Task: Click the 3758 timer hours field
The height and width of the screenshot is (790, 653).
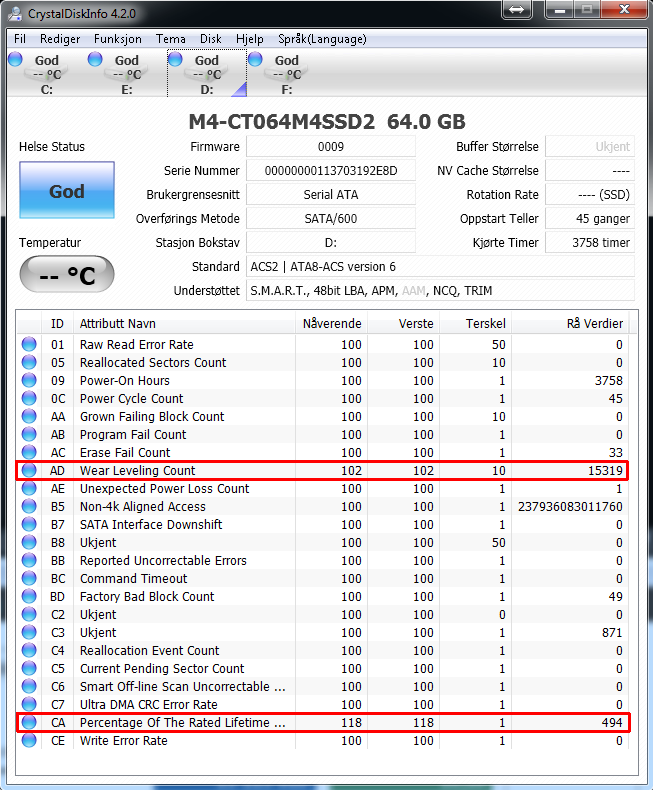Action: [590, 242]
